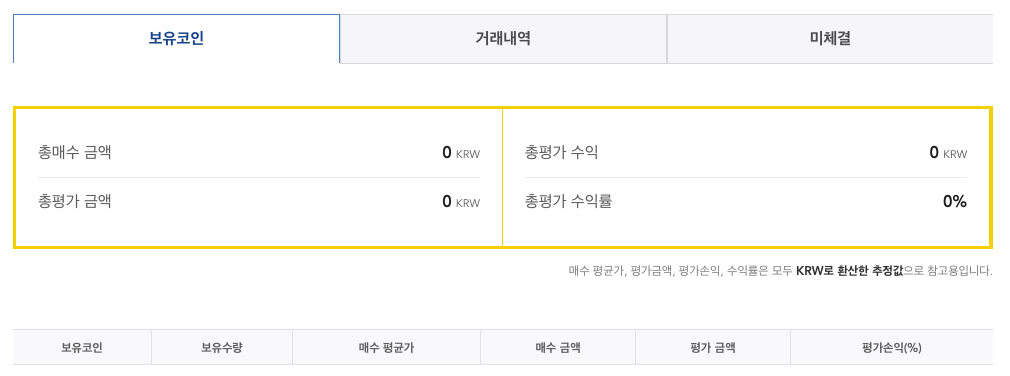
Task: Sort by 보유수량 column header
Action: (x=222, y=348)
